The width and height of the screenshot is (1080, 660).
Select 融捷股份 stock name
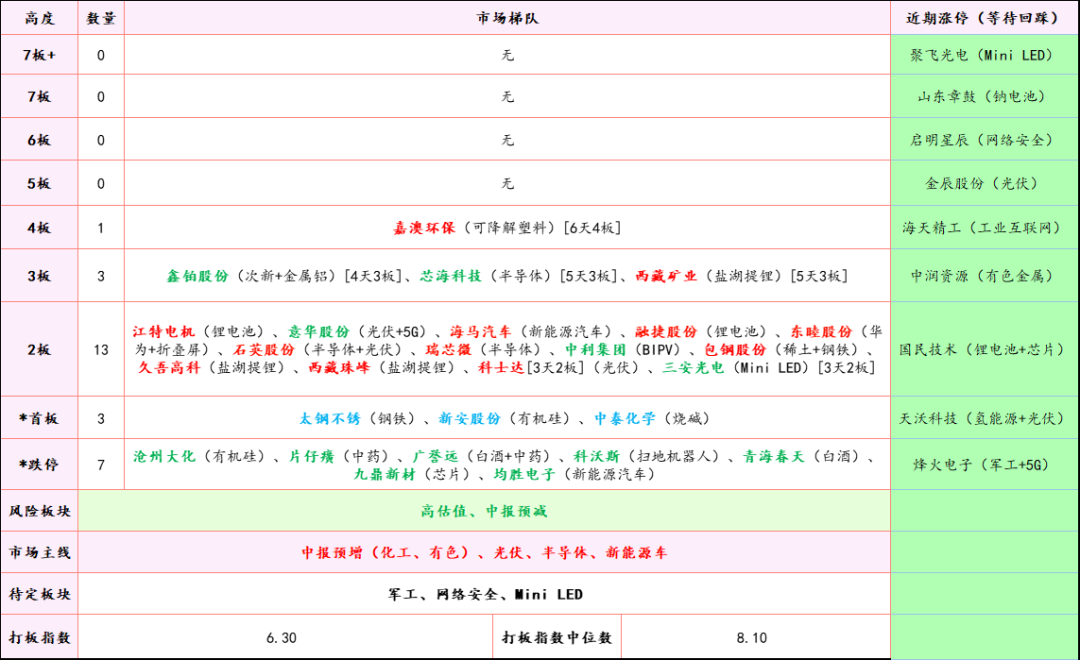point(666,331)
